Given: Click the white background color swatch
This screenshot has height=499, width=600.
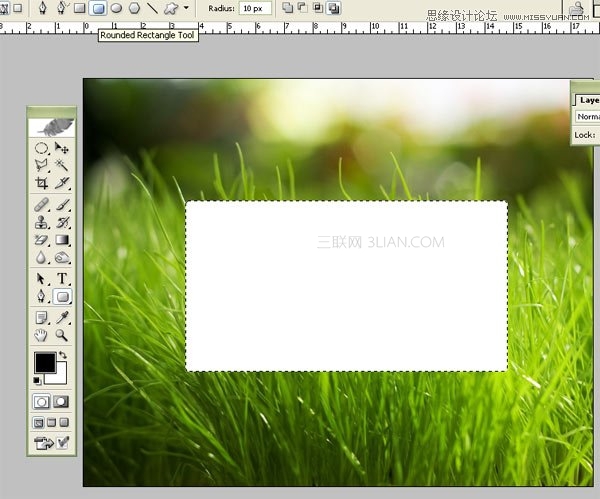Looking at the screenshot, I should (x=60, y=377).
